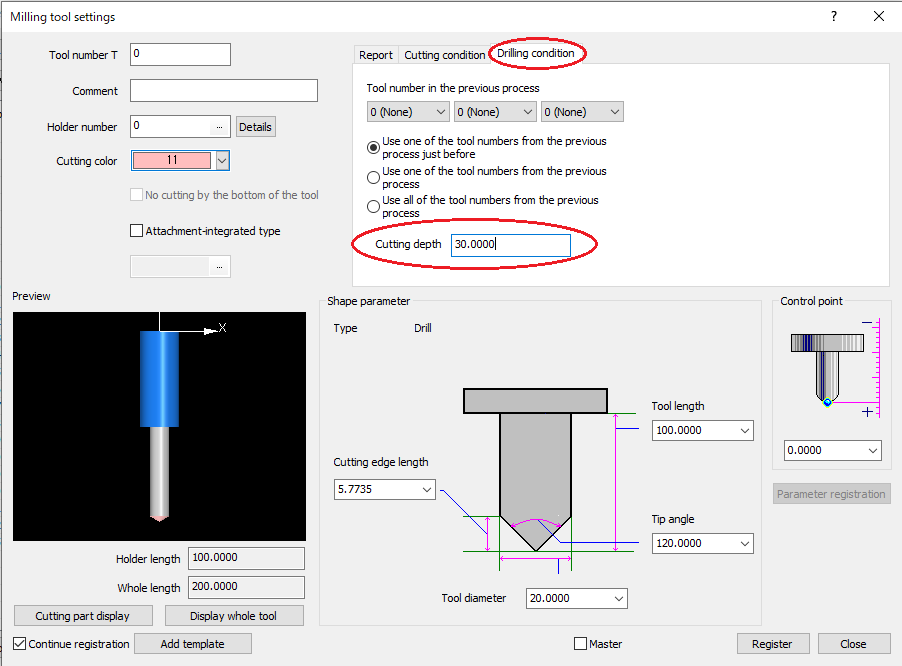This screenshot has height=666, width=902.
Task: Click the drill preview image
Action: click(159, 426)
